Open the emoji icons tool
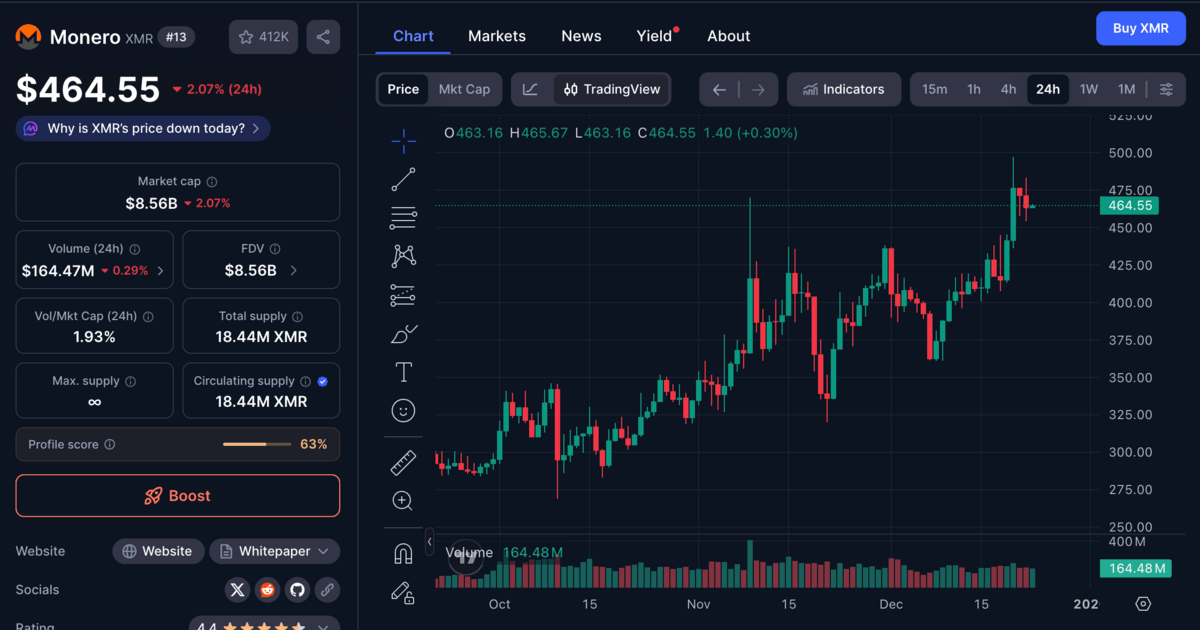 (404, 411)
